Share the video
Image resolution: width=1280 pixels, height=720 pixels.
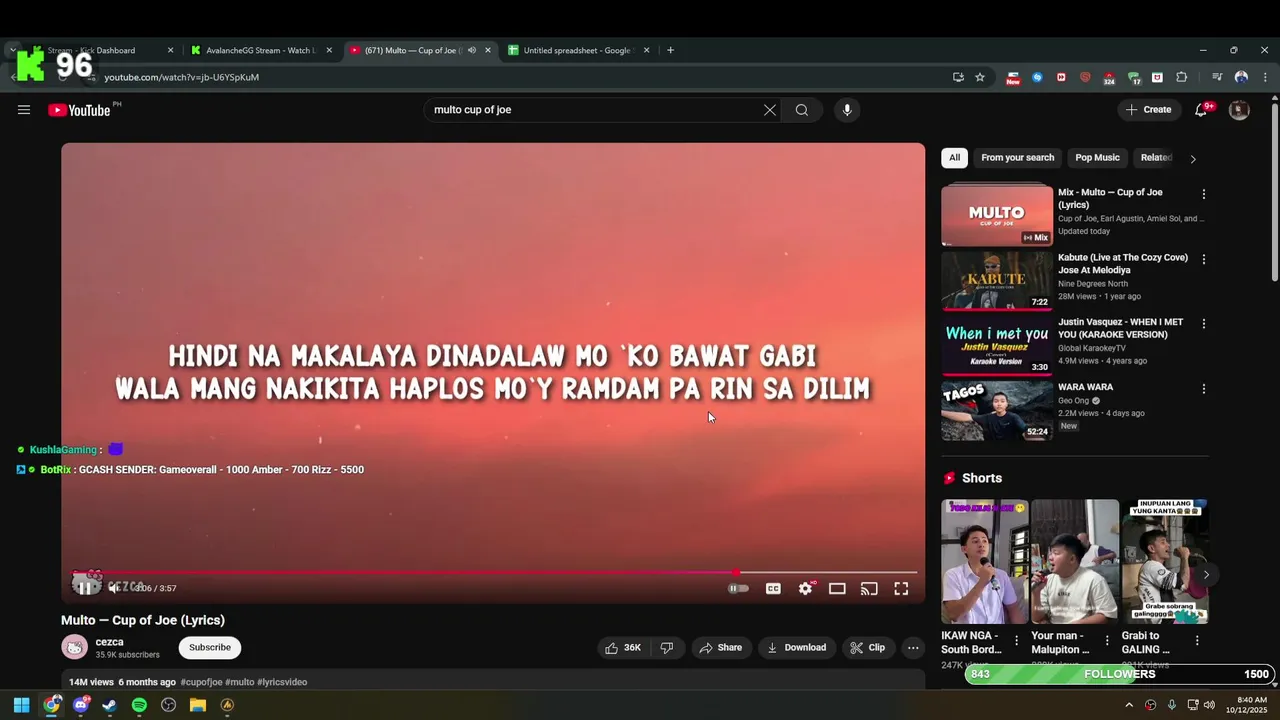(721, 648)
